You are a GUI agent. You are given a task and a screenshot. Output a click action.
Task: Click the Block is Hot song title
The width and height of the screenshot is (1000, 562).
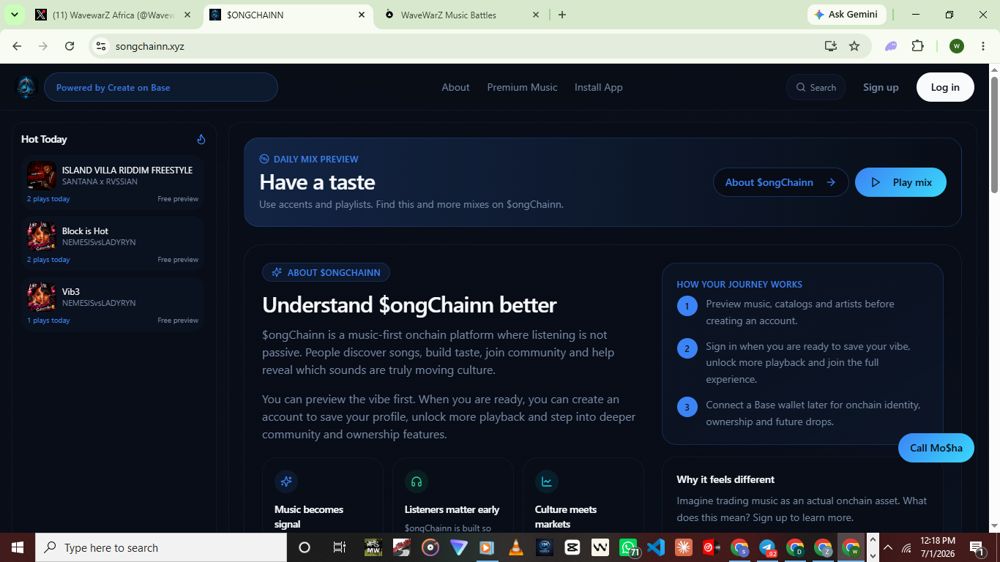[x=85, y=231]
